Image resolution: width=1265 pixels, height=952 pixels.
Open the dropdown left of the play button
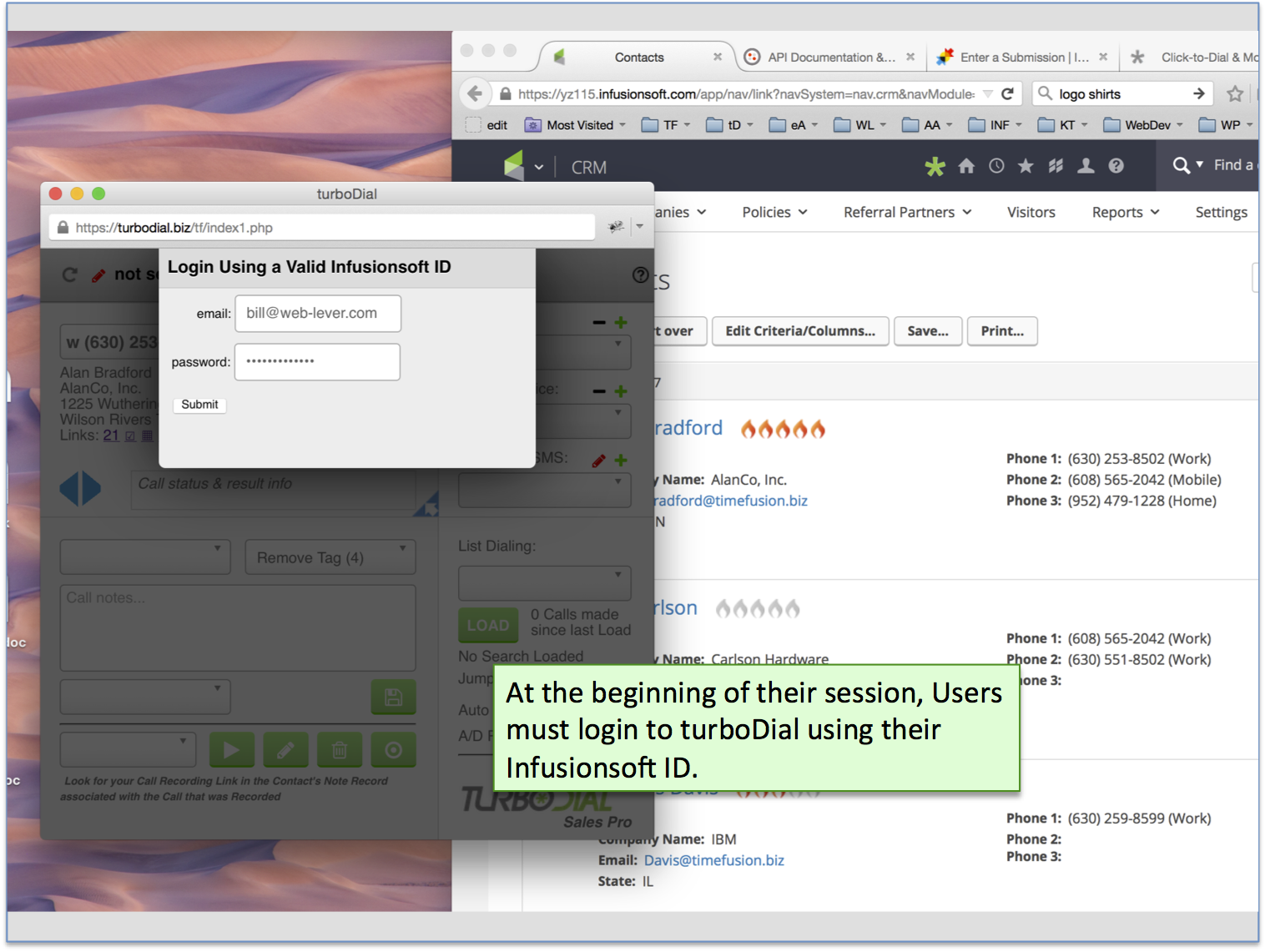point(128,750)
